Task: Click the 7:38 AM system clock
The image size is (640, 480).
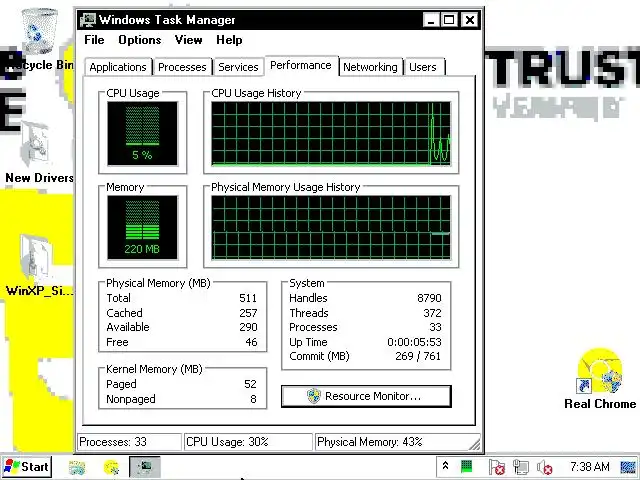Action: coord(590,467)
